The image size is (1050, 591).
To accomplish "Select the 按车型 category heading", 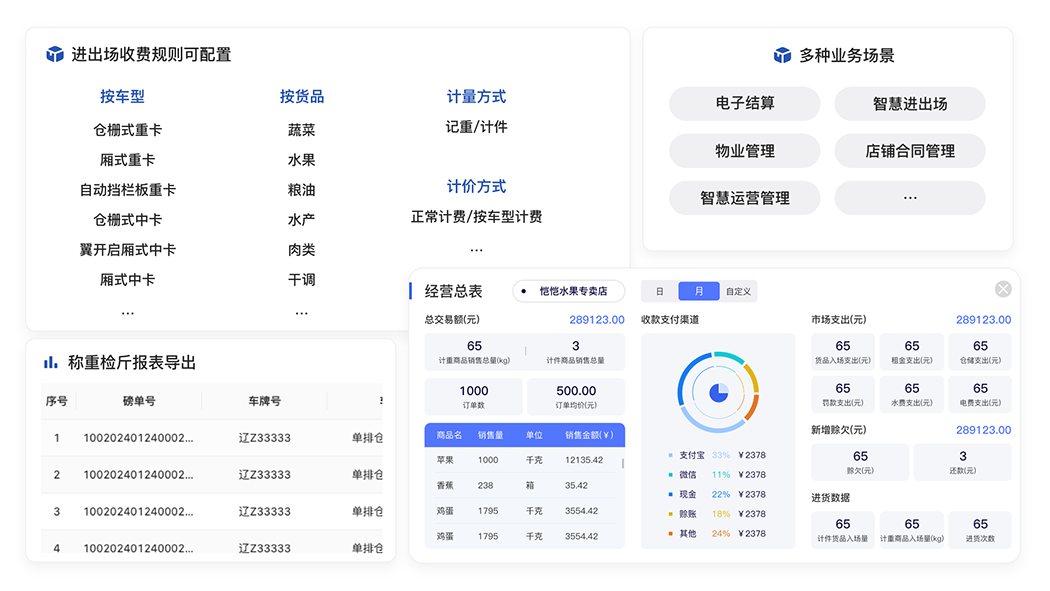I will point(122,97).
